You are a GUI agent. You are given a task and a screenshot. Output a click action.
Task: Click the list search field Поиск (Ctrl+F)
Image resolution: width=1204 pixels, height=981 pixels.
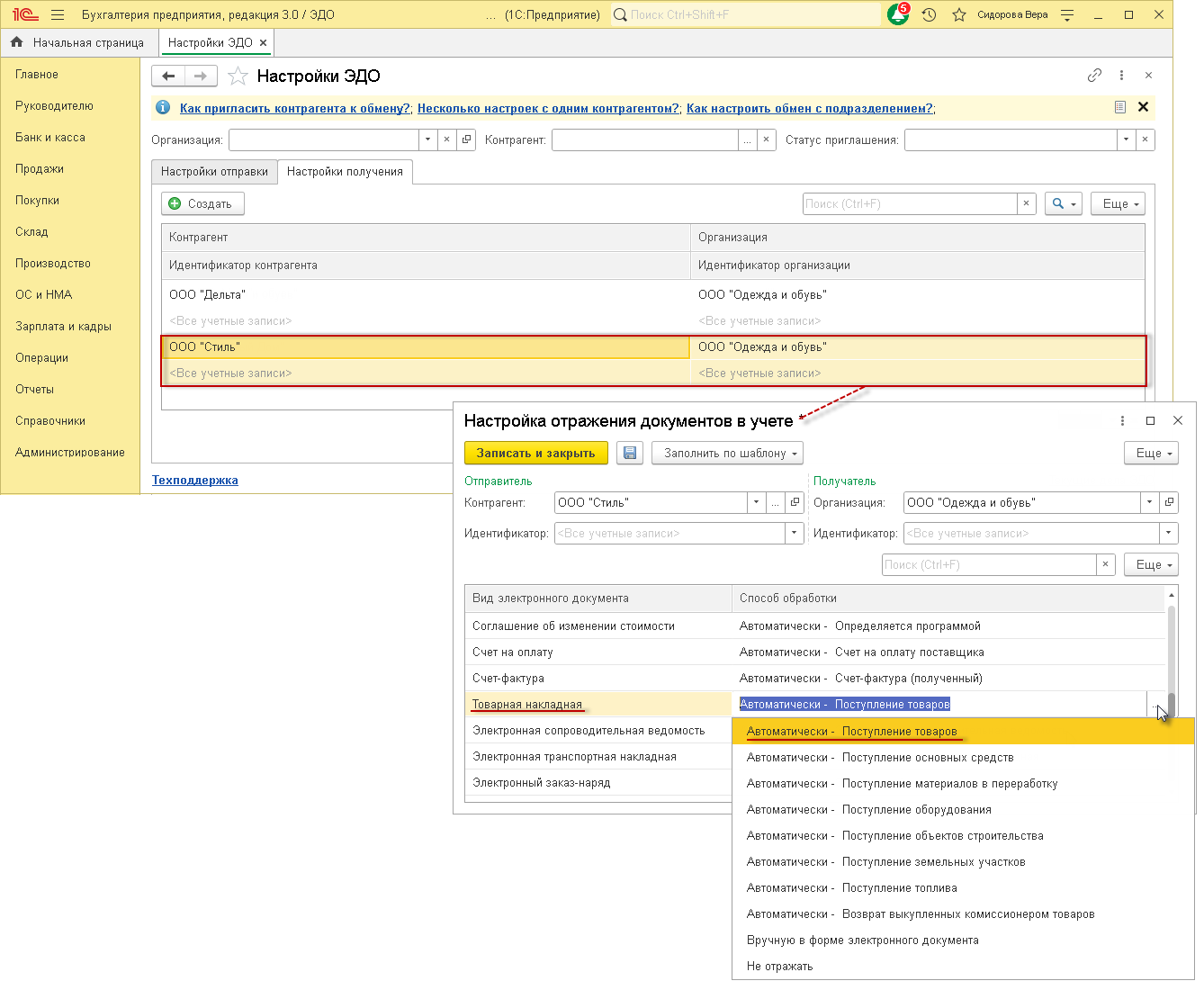point(910,203)
